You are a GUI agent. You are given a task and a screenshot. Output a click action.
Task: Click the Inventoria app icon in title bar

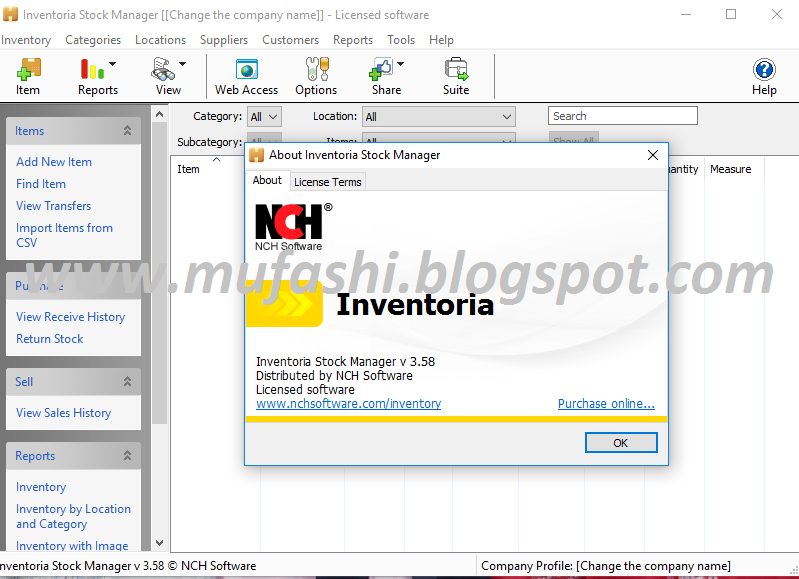10,14
